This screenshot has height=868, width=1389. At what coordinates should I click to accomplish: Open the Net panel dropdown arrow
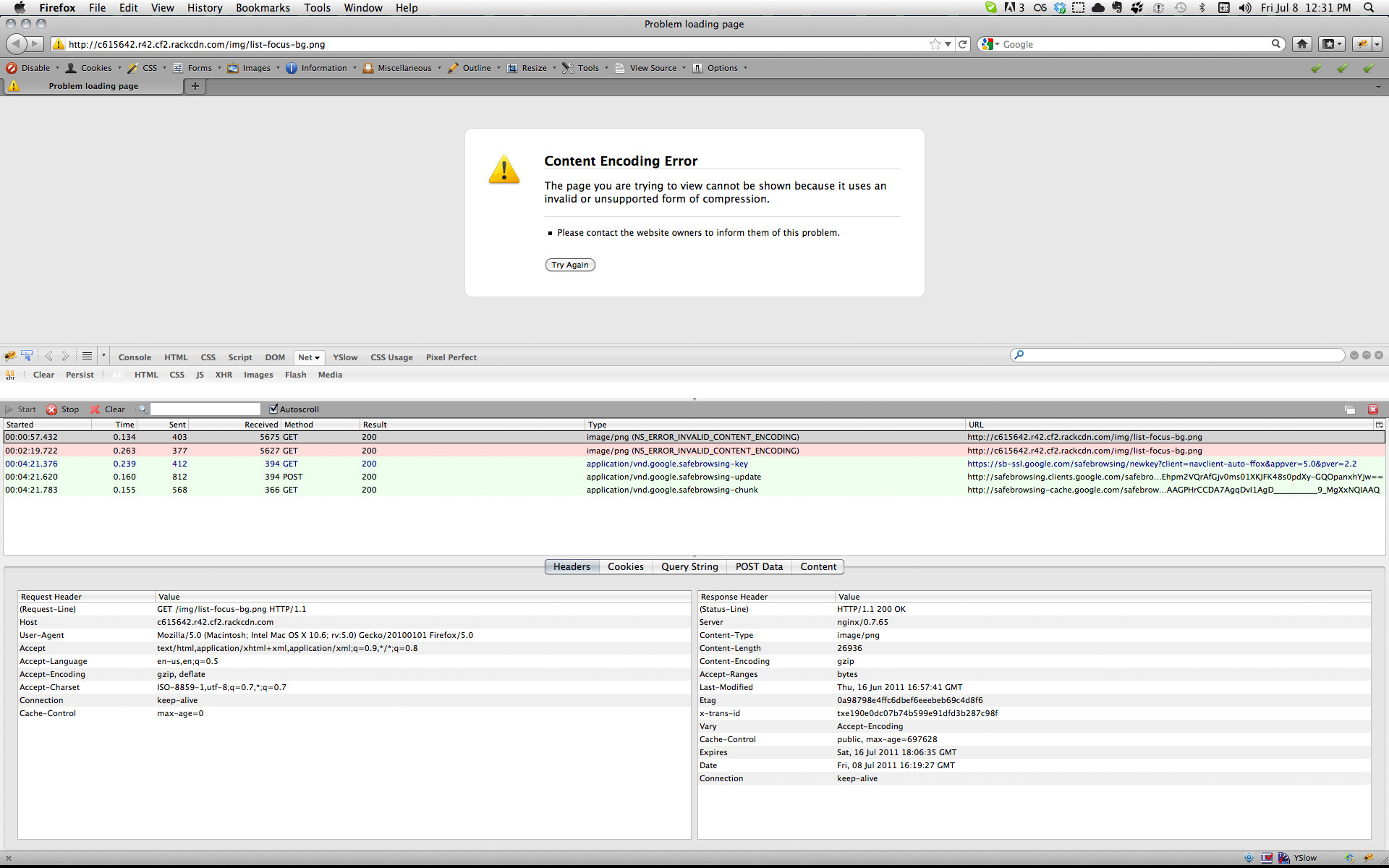[318, 357]
